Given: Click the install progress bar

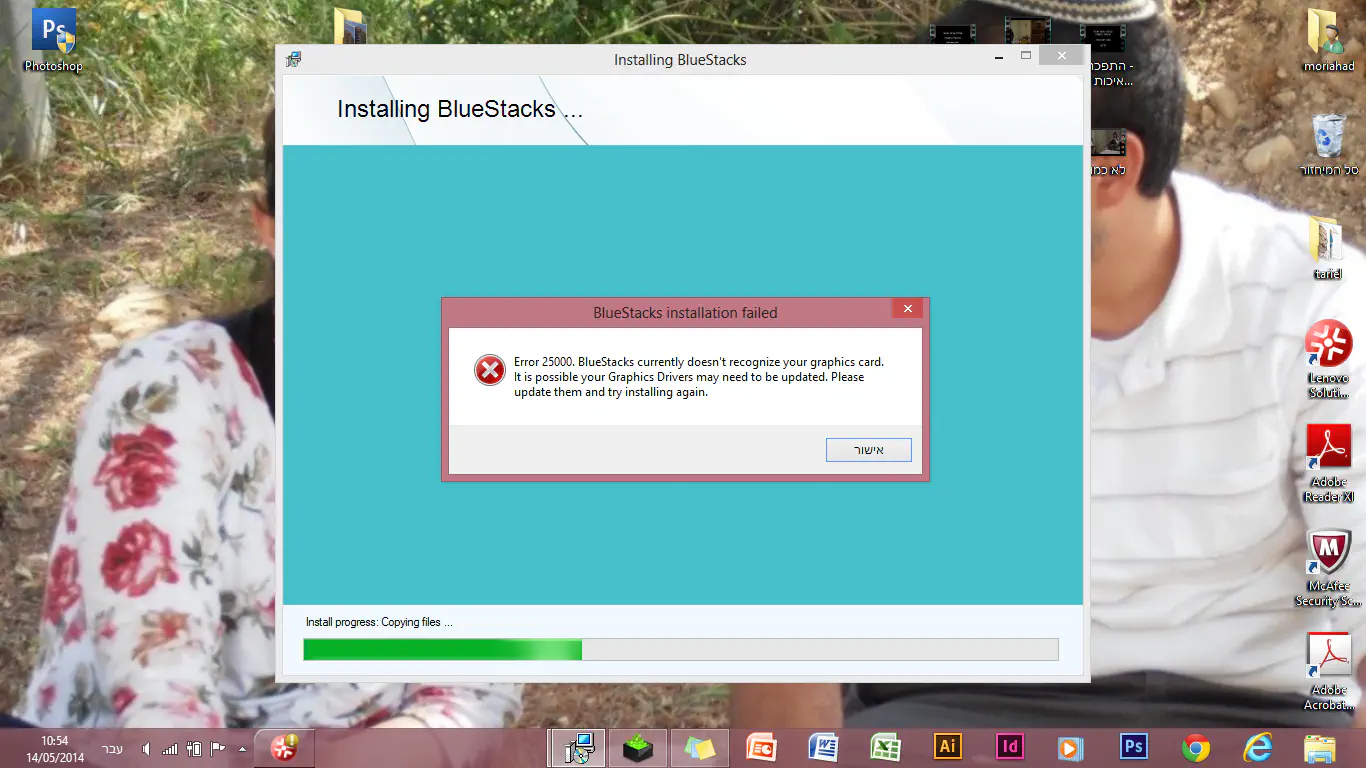Looking at the screenshot, I should tap(680, 650).
